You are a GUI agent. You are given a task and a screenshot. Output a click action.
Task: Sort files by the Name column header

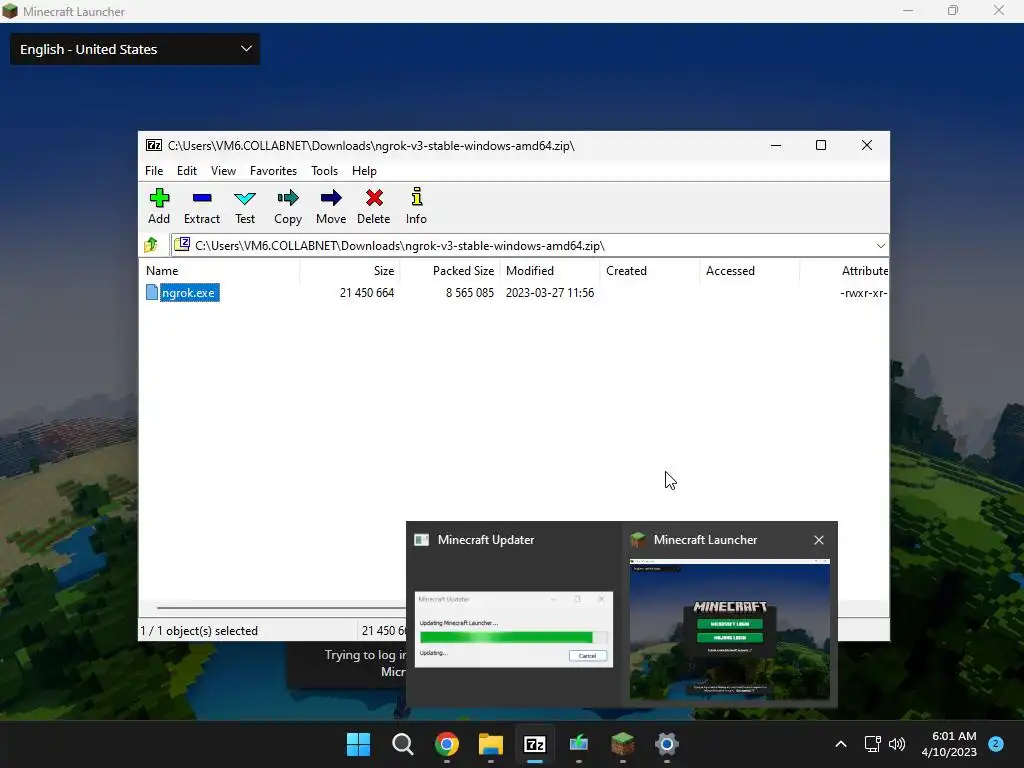[219, 271]
